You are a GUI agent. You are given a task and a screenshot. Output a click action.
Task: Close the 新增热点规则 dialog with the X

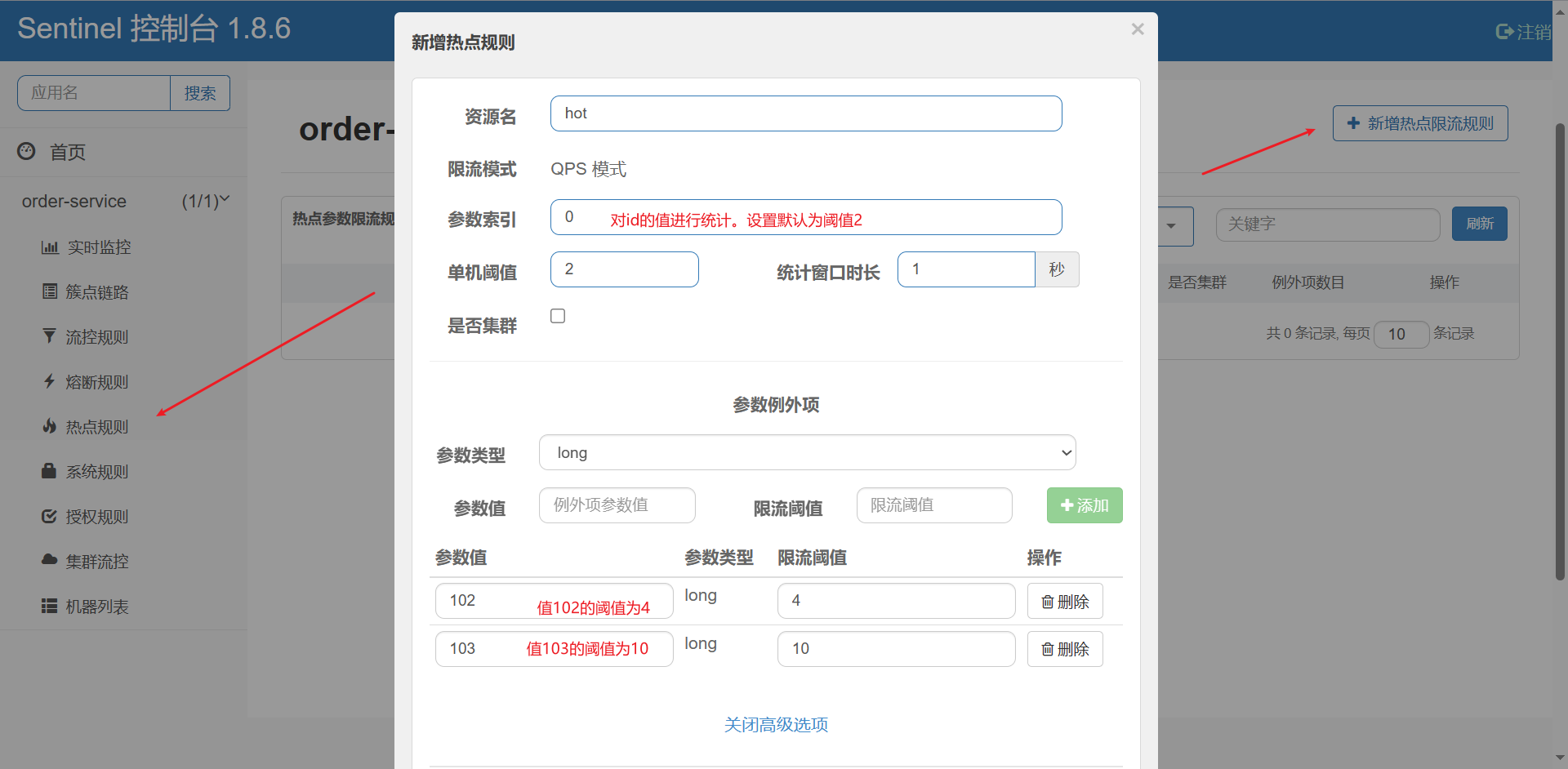(x=1138, y=29)
